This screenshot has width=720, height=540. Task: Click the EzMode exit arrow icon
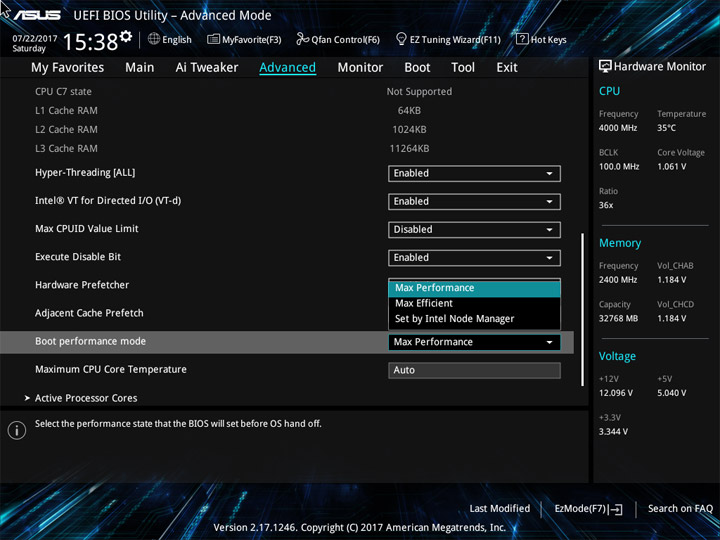point(615,509)
